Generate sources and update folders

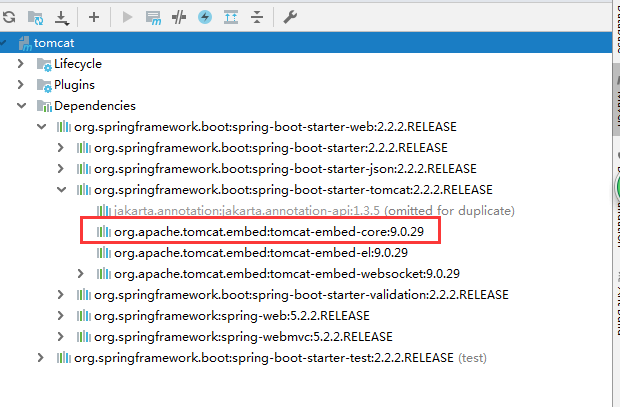tap(36, 17)
